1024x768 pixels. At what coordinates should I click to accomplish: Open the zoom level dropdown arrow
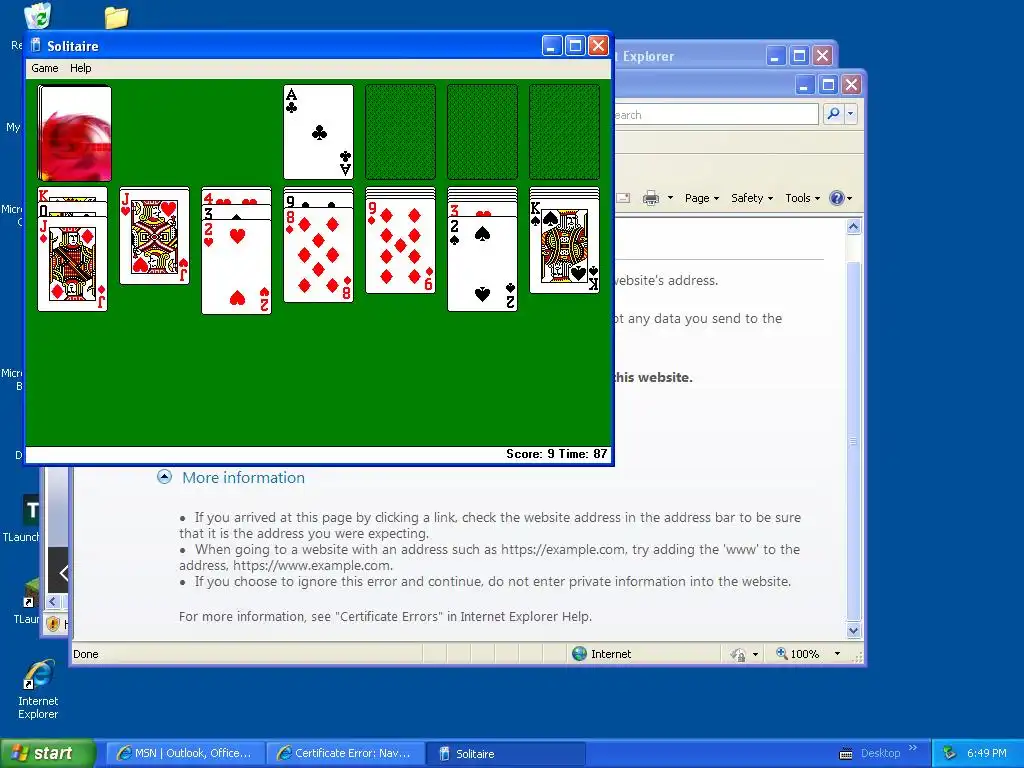coord(837,654)
